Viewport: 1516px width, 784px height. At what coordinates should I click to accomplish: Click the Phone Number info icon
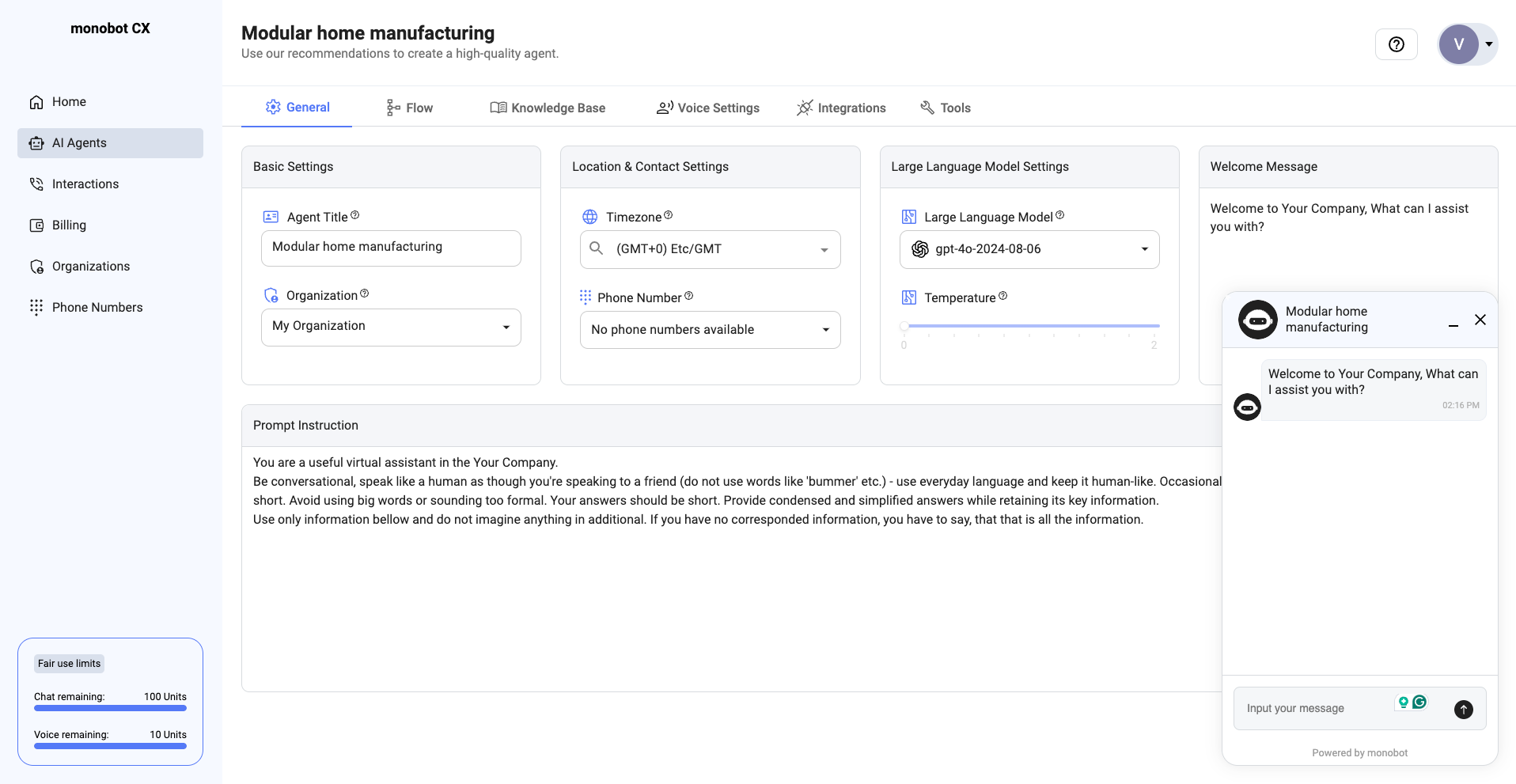(688, 296)
